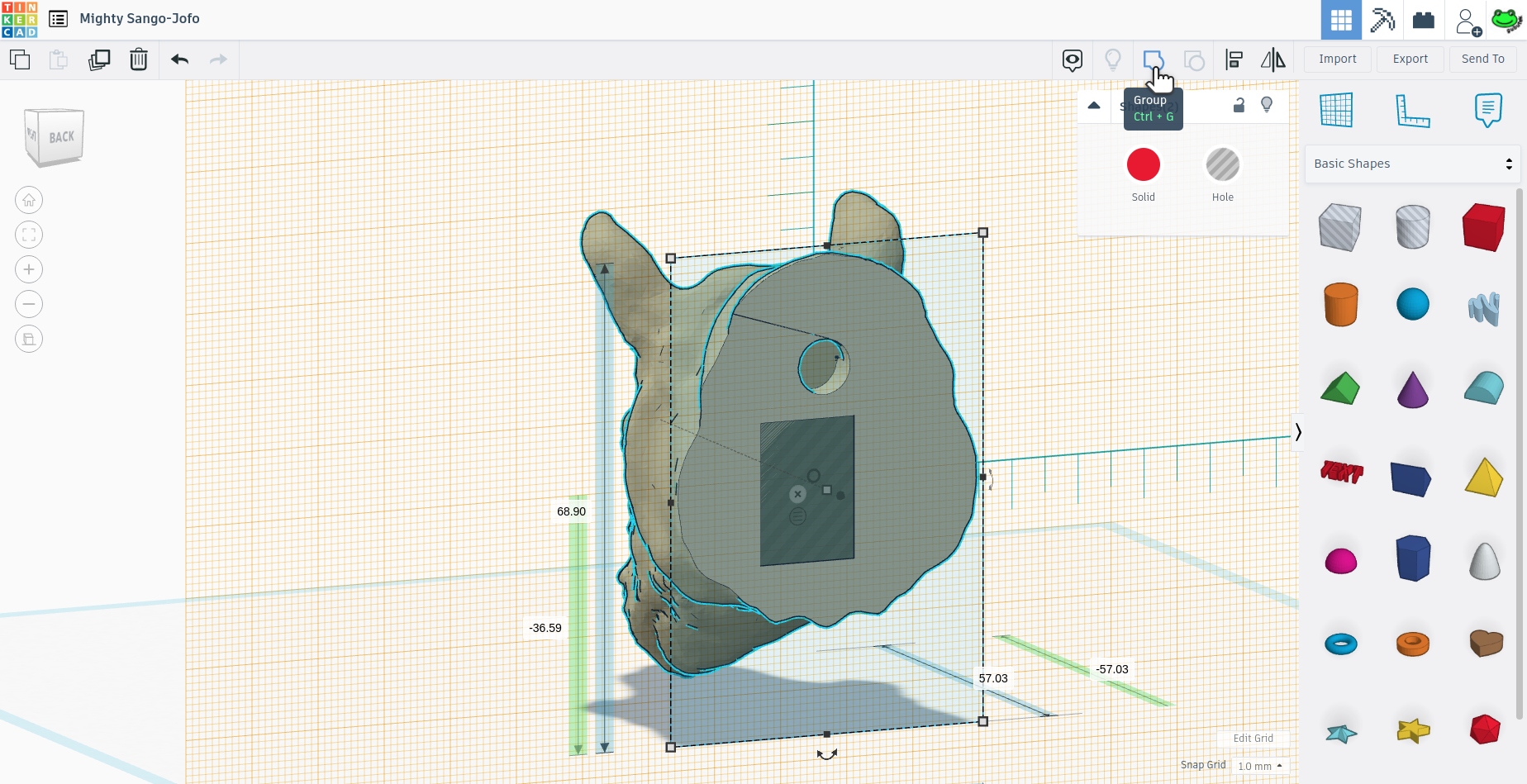
Task: Select the Ruler tool
Action: pyautogui.click(x=1412, y=109)
